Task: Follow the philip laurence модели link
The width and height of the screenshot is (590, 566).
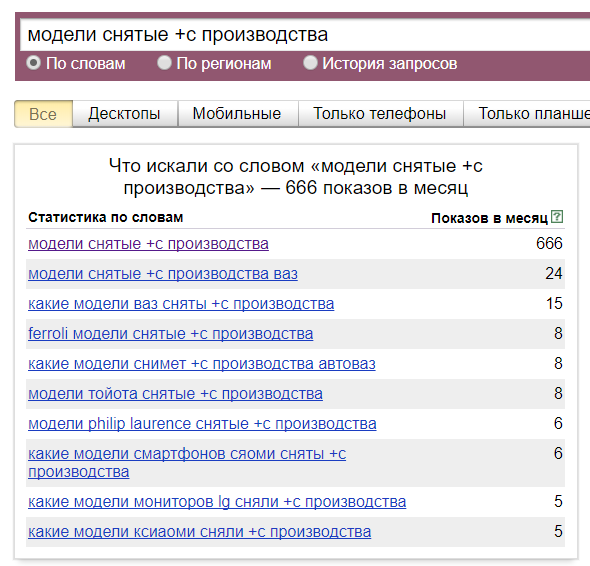Action: [x=202, y=424]
